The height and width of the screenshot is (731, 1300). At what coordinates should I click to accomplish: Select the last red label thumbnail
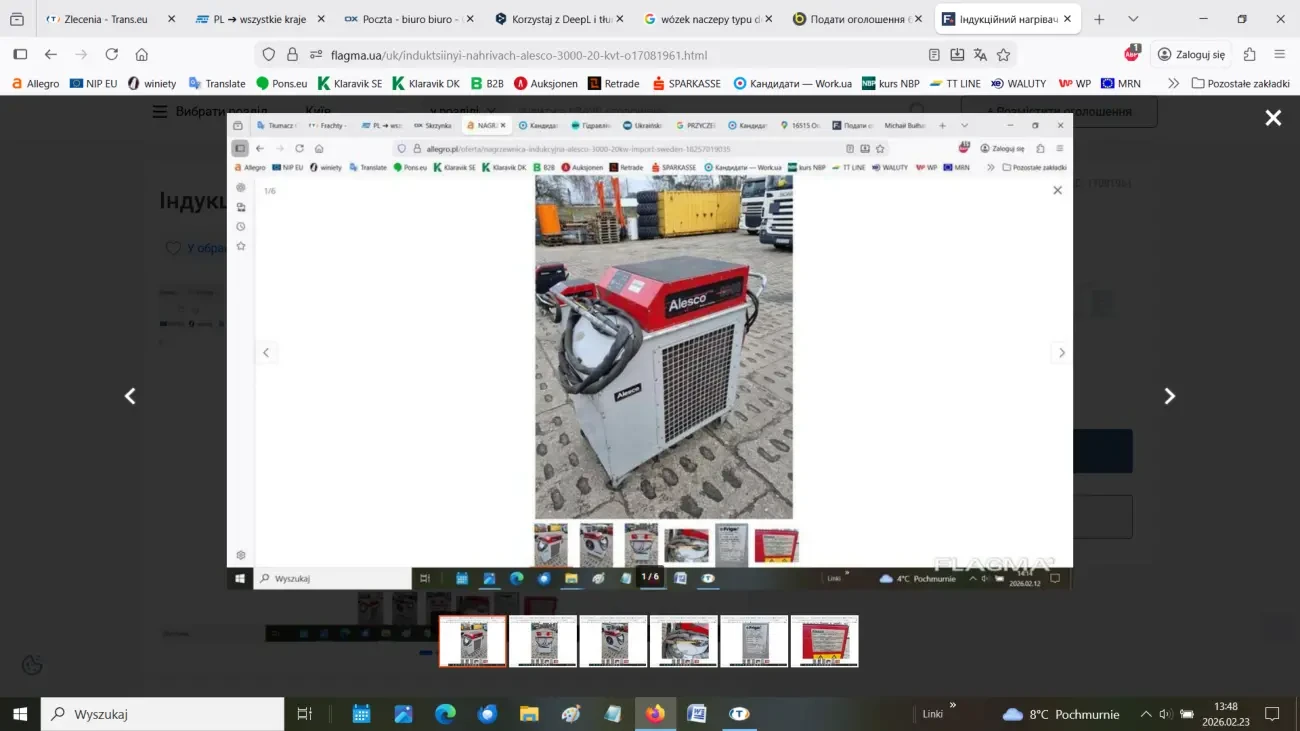(824, 641)
